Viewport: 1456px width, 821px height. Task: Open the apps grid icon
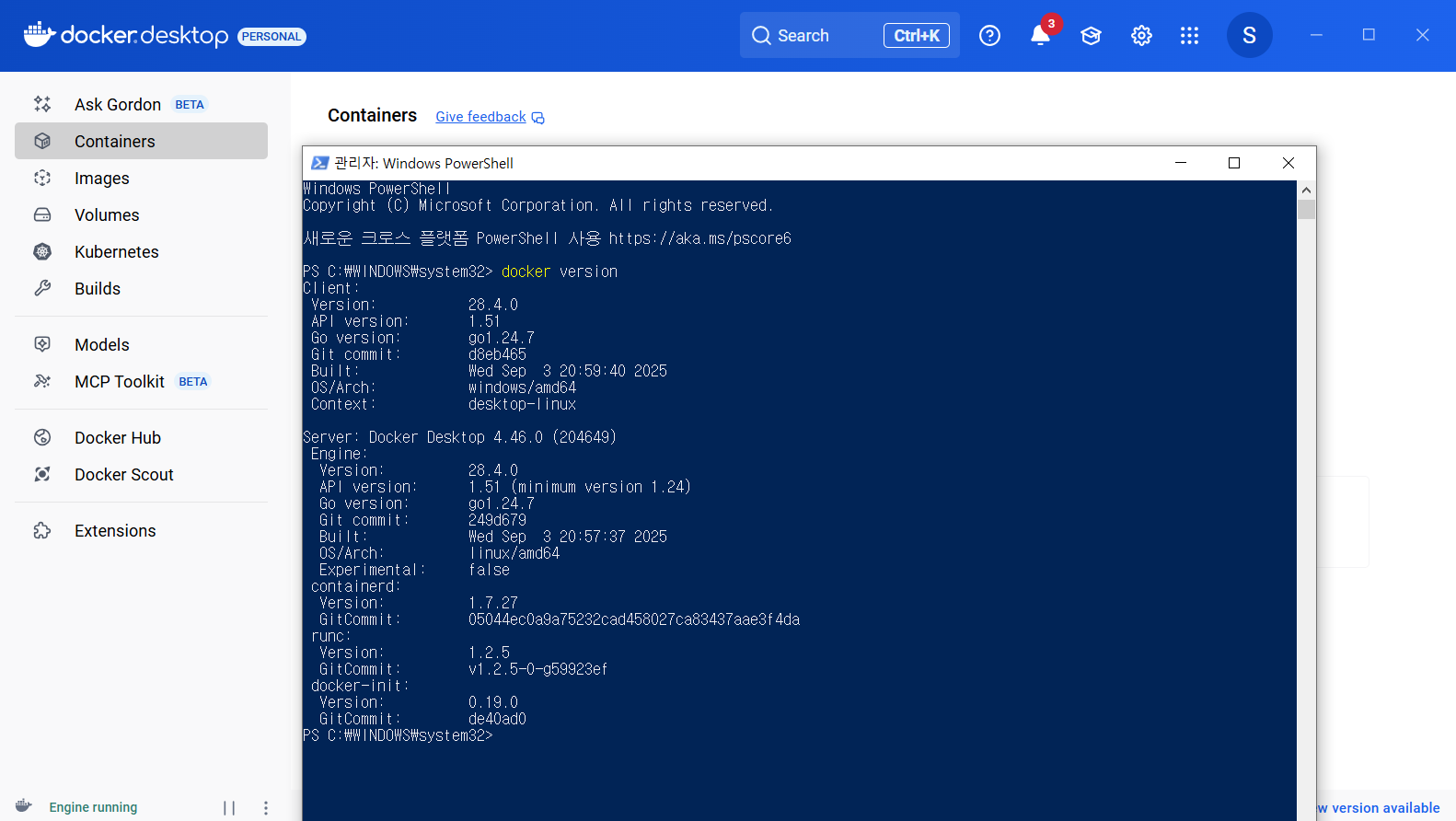1189,35
